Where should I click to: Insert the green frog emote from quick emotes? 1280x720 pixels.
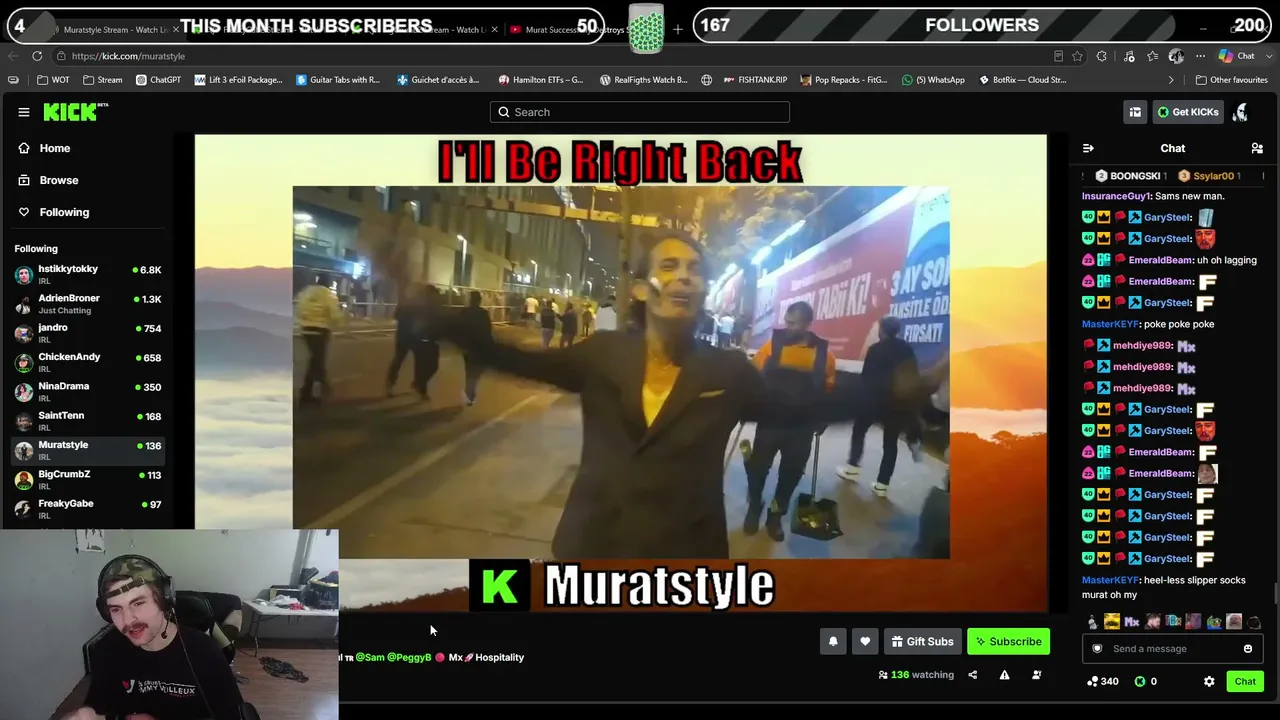[x=1214, y=622]
